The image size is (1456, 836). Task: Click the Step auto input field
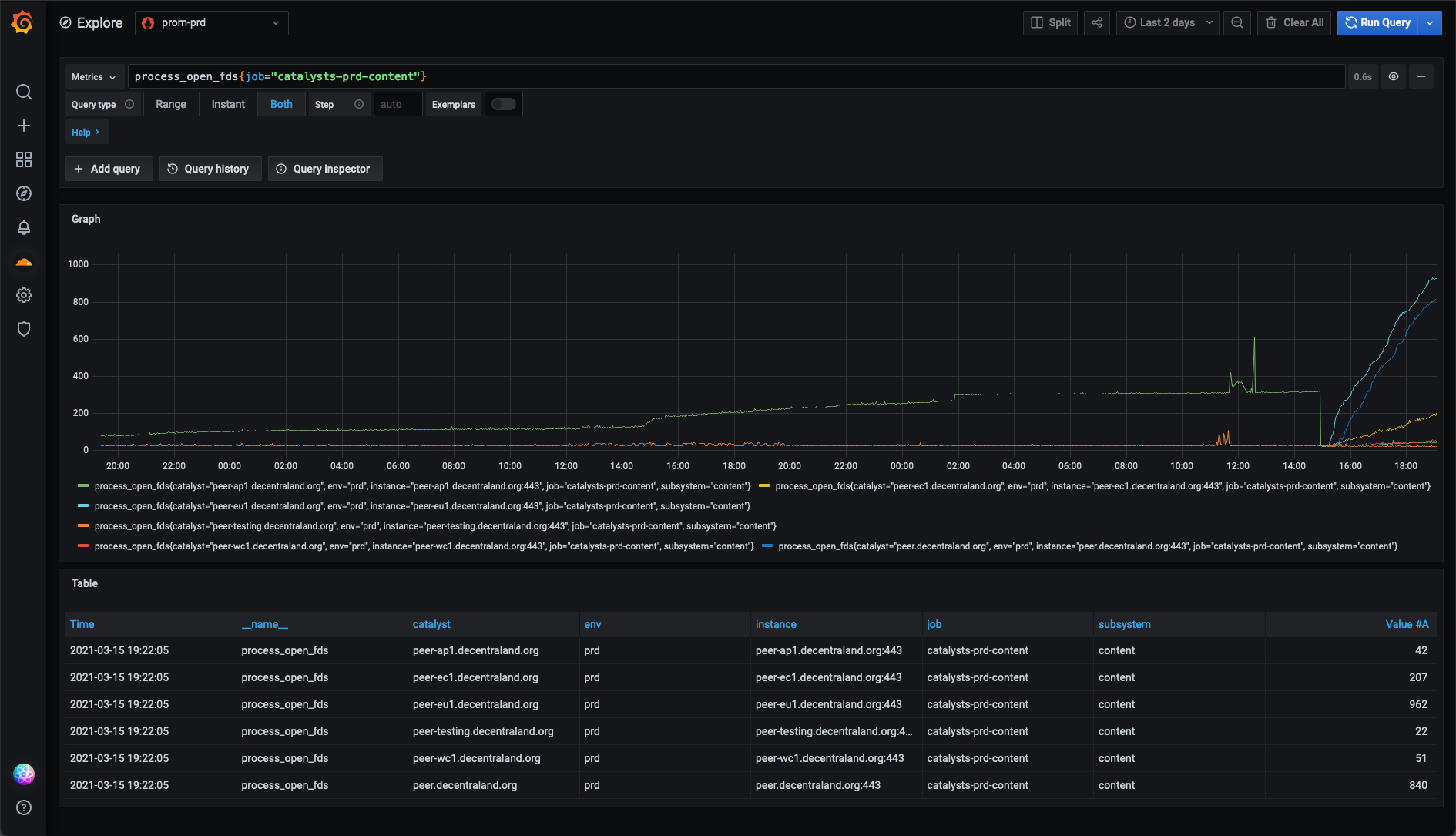(x=398, y=104)
